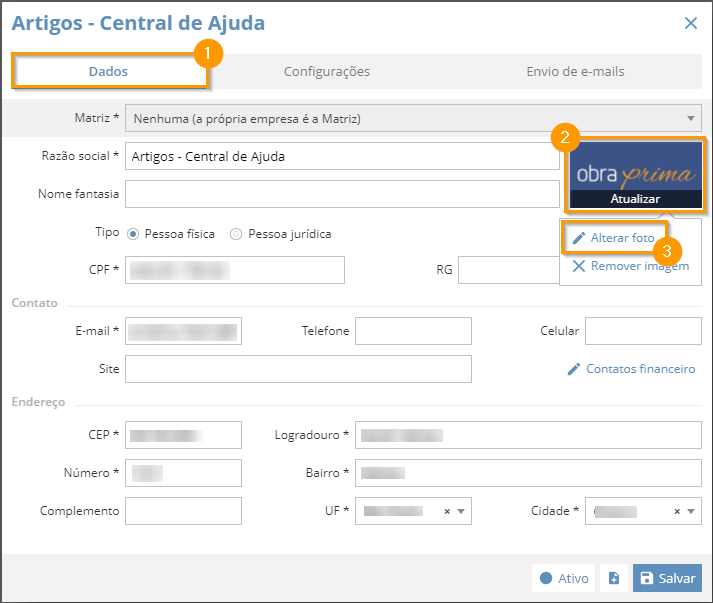The height and width of the screenshot is (603, 713).
Task: Toggle the Ativo status button
Action: [x=563, y=578]
